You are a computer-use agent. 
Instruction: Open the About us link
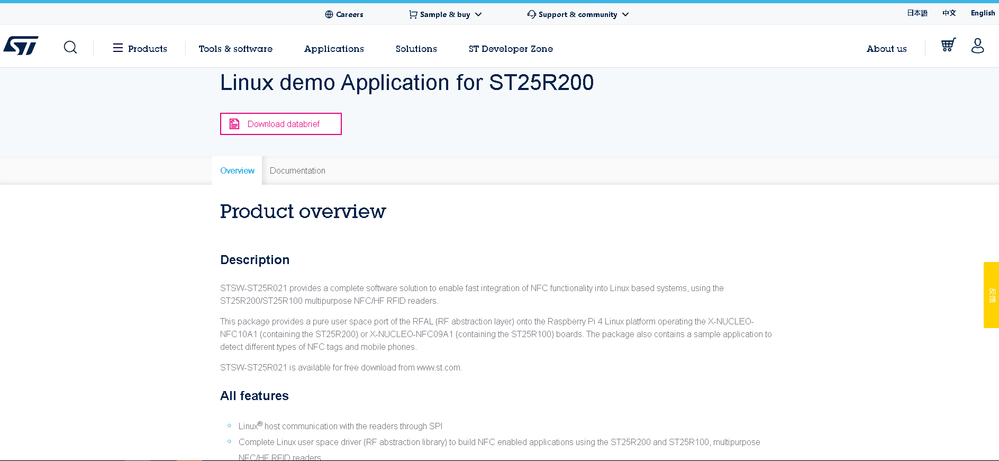pyautogui.click(x=886, y=49)
